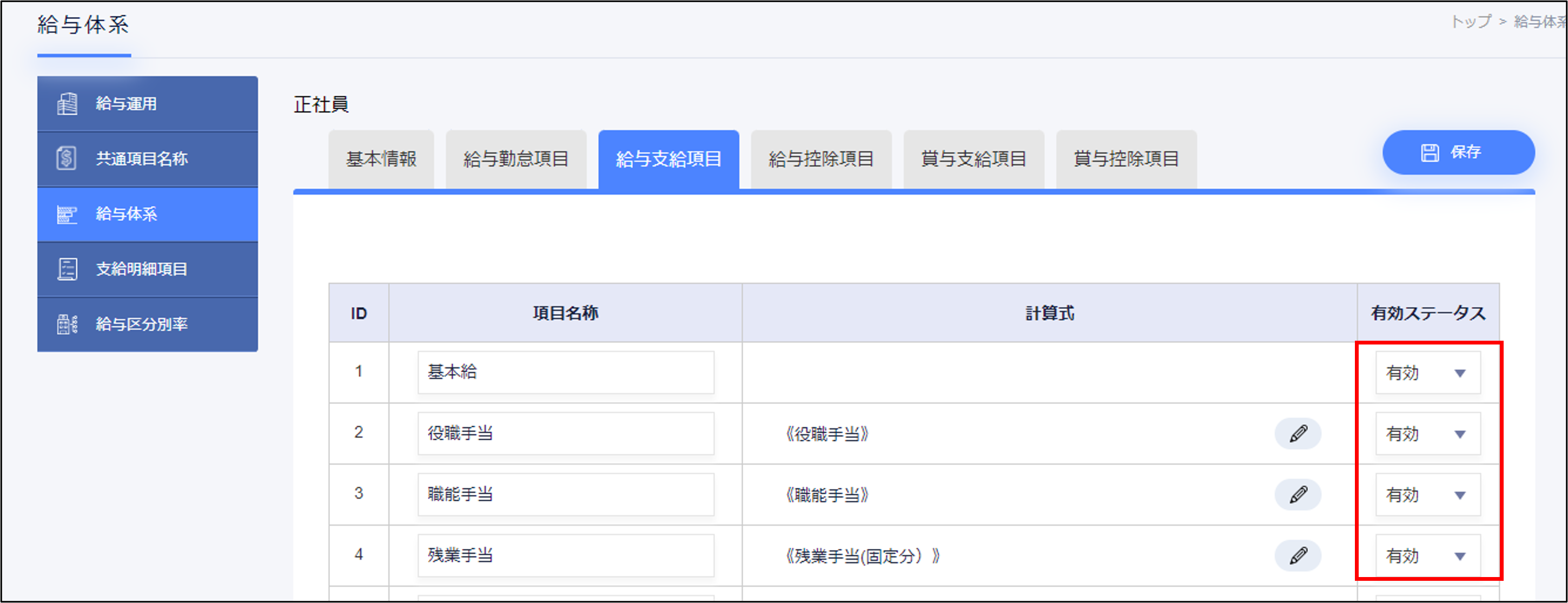Screen dimensions: 1568x603
Task: Select the 賞与控除項目 tab
Action: point(1126,160)
